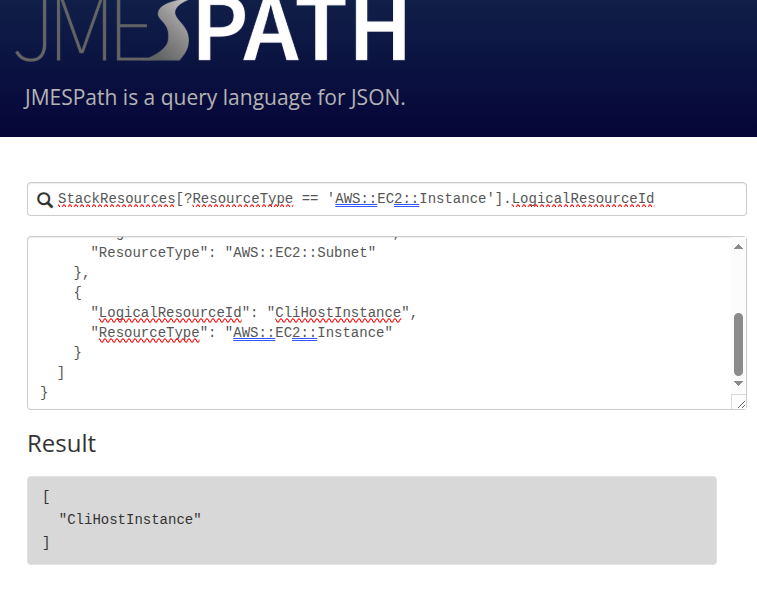
Task: Click 'LogicalResourceId' at end of query
Action: [x=583, y=199]
